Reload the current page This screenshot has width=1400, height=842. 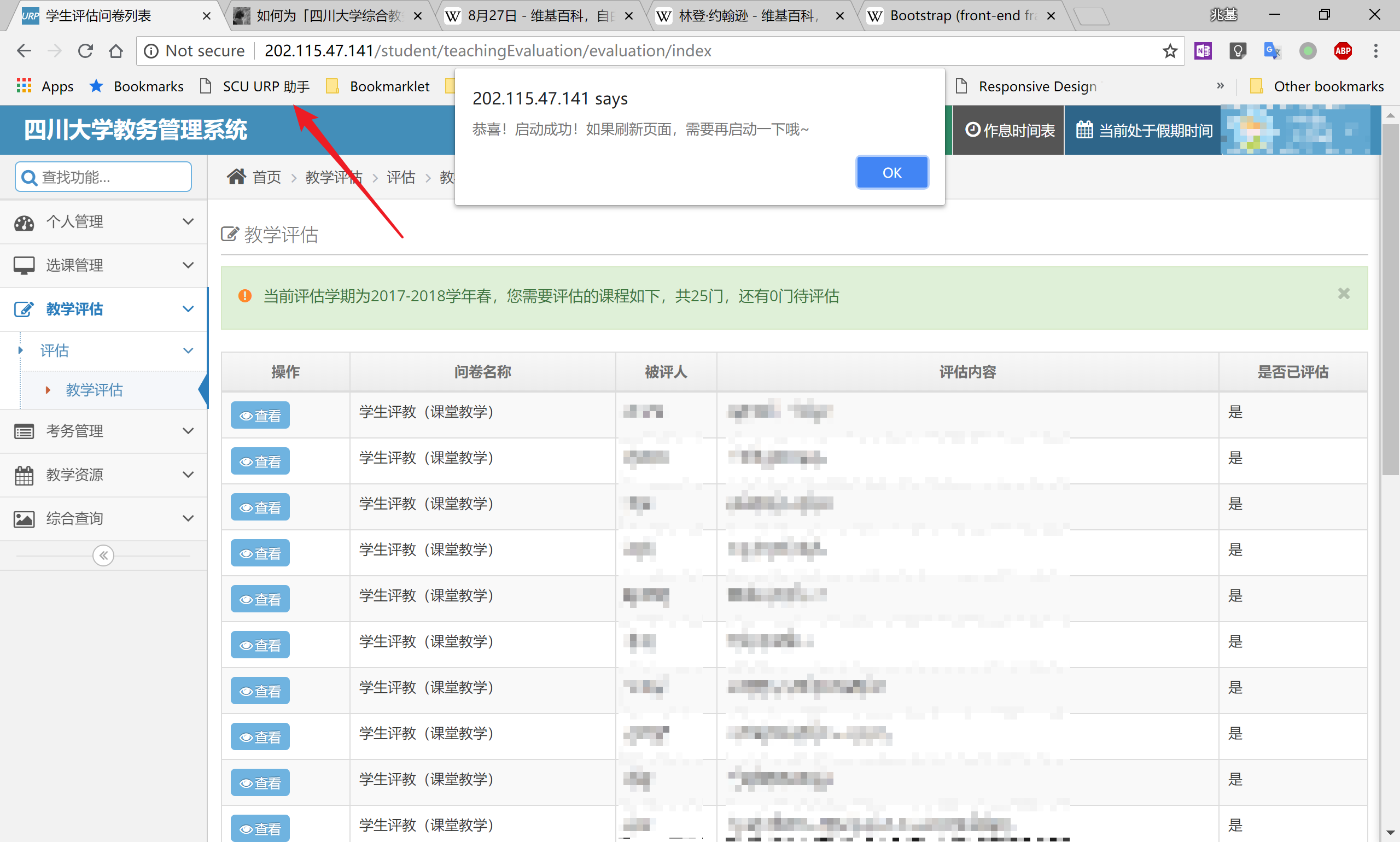pos(85,50)
